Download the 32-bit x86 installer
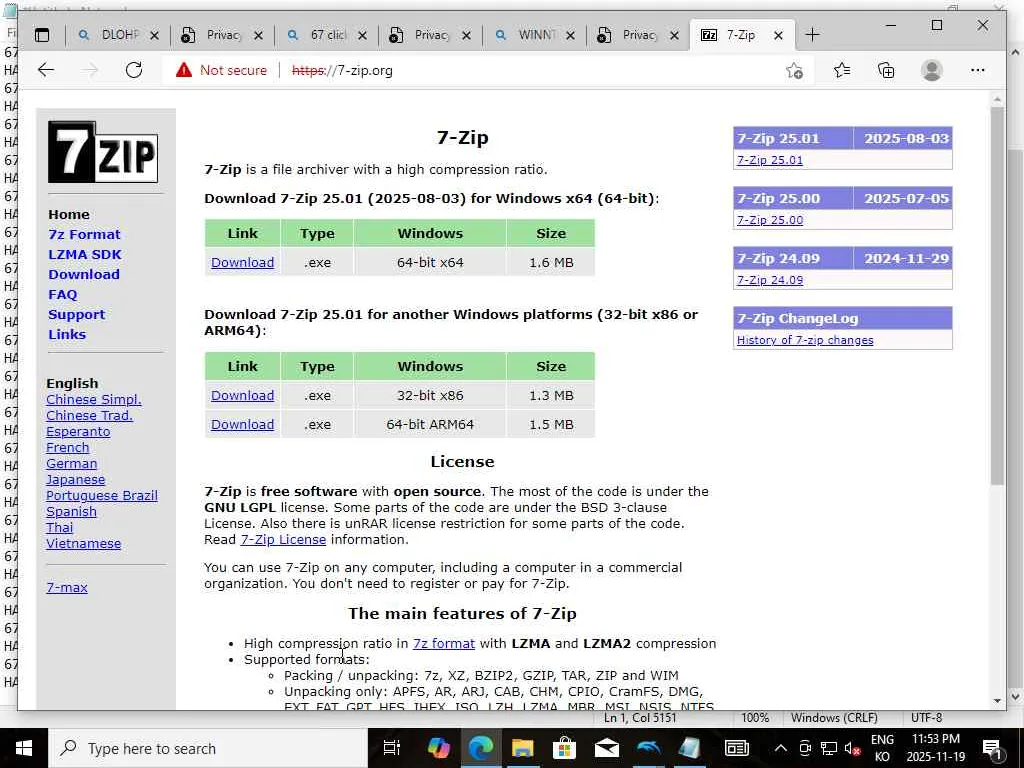 point(242,396)
